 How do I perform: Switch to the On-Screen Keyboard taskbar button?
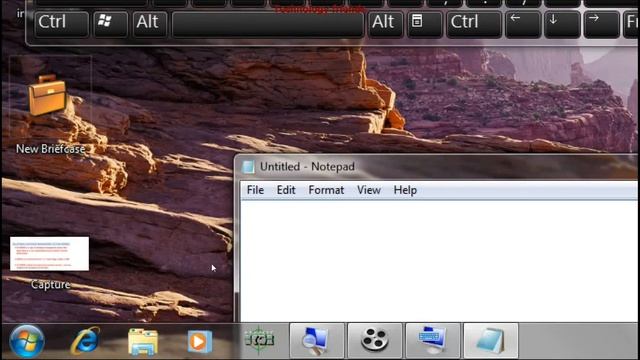click(x=433, y=340)
